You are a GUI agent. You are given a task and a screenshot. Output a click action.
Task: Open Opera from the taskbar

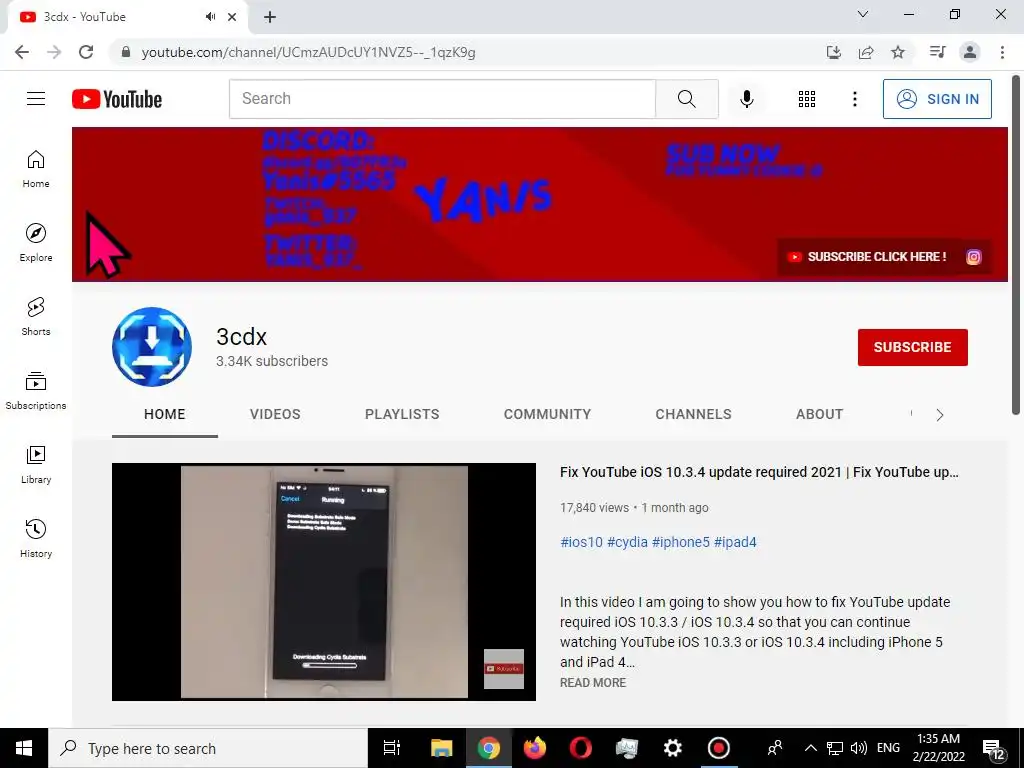point(580,748)
